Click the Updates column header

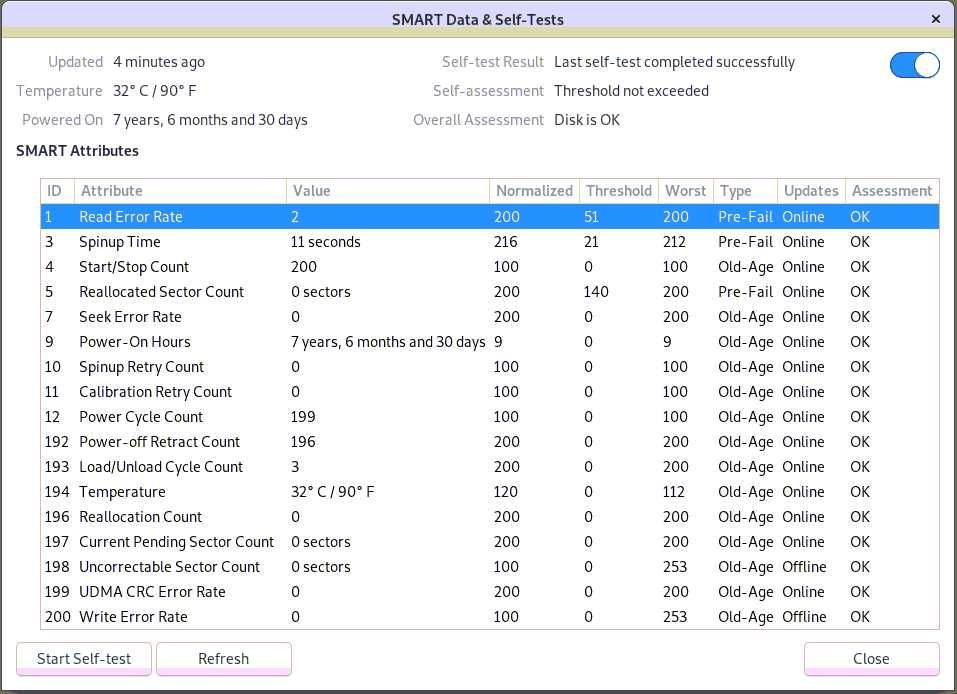[811, 191]
